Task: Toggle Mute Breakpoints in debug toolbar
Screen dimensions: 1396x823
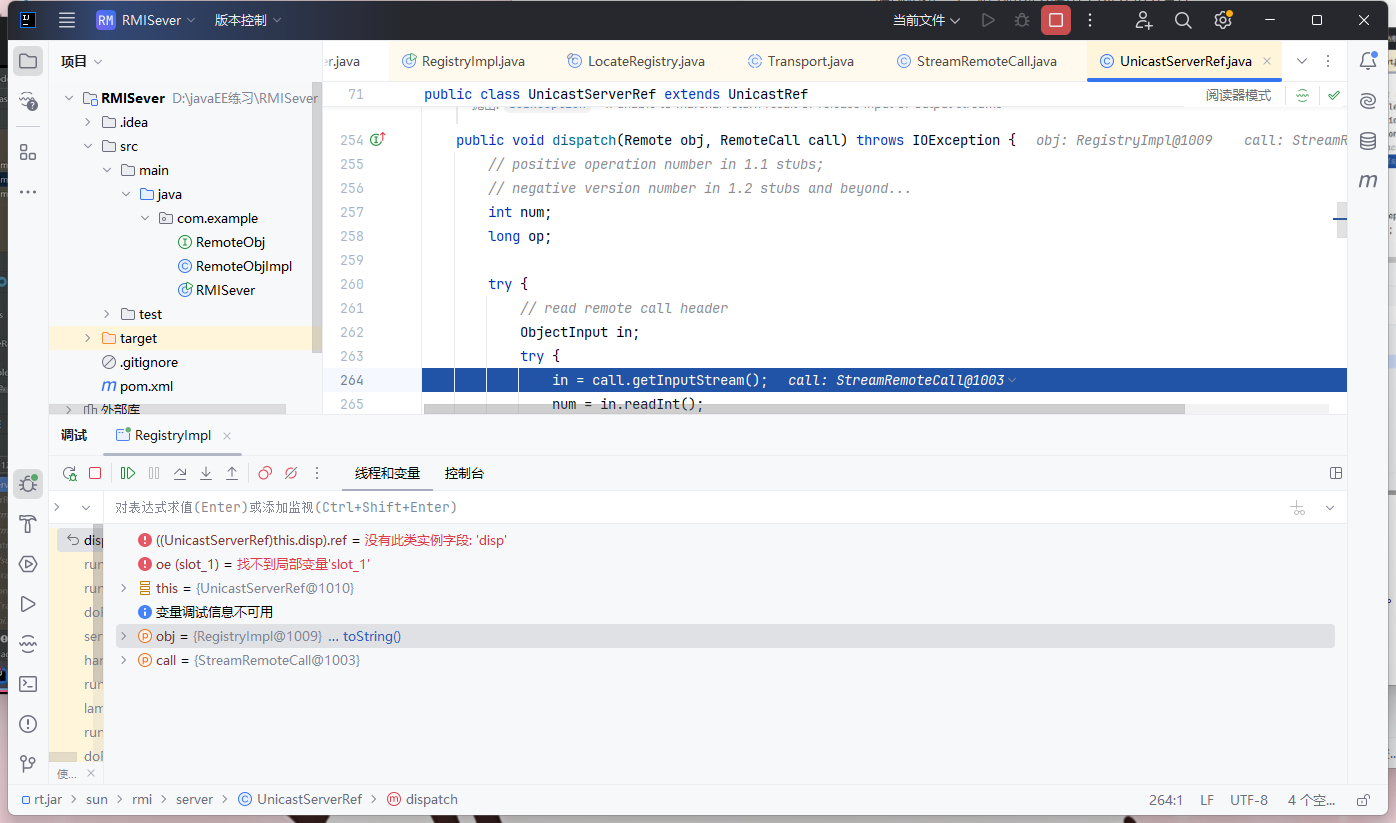Action: click(291, 473)
